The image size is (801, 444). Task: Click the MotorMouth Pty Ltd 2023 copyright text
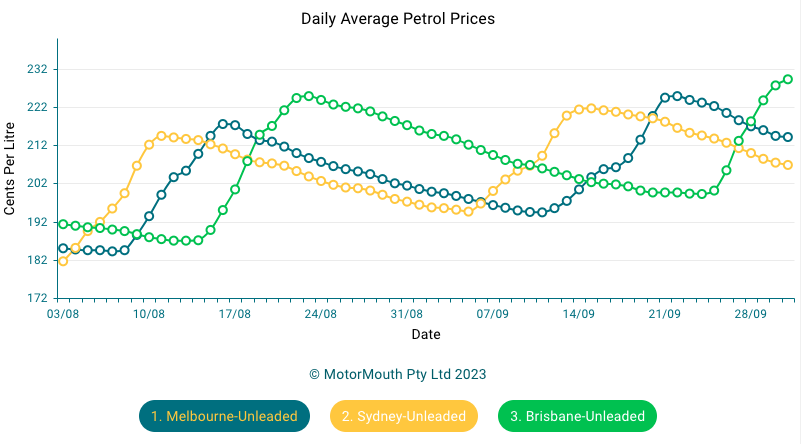(398, 373)
